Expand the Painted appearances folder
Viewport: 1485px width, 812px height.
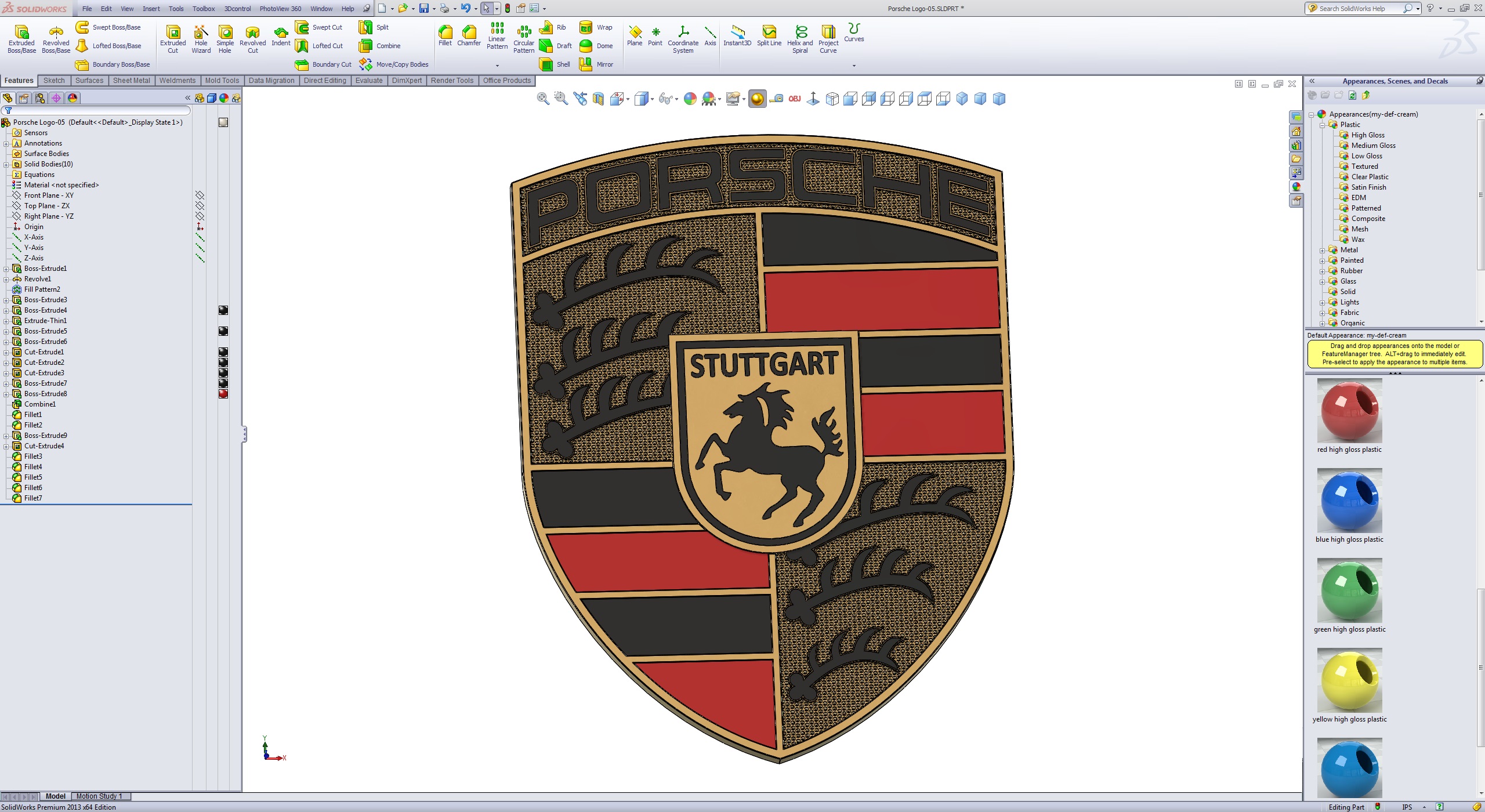[1322, 261]
